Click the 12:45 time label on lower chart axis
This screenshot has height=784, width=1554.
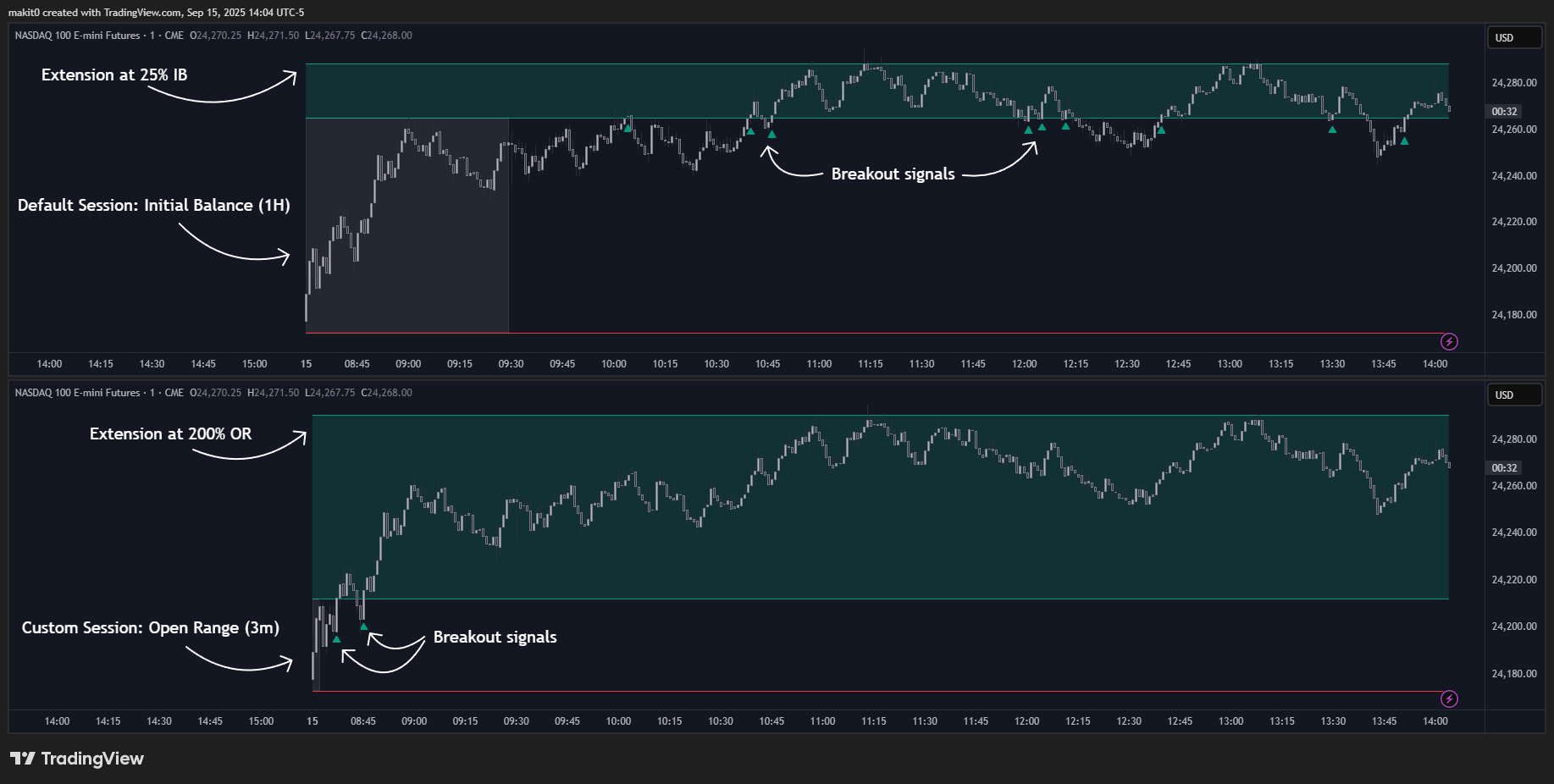pyautogui.click(x=1180, y=721)
